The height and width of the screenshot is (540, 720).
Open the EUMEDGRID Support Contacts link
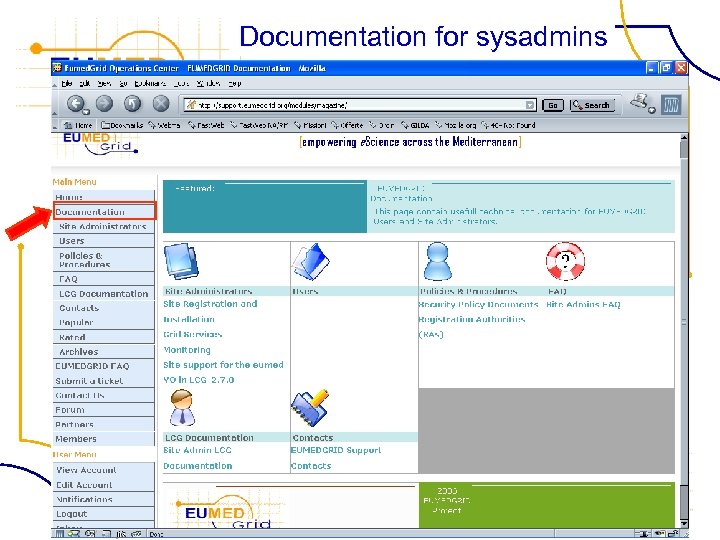(x=336, y=458)
